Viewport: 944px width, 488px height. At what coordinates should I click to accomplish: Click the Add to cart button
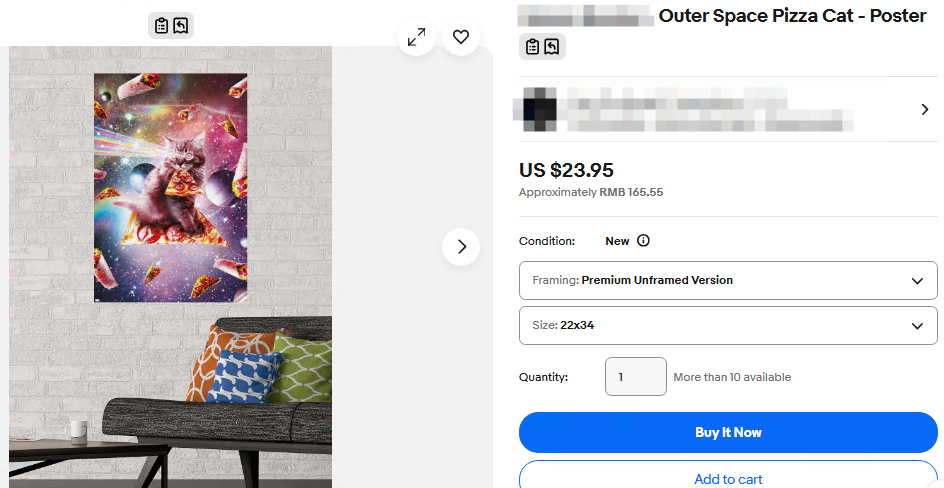coord(728,475)
